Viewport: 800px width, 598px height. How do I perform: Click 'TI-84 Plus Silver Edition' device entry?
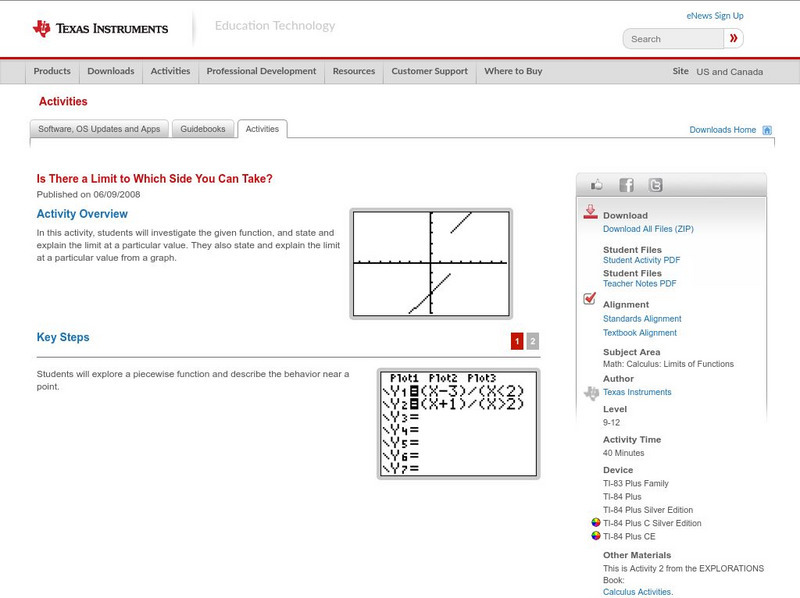pos(648,510)
